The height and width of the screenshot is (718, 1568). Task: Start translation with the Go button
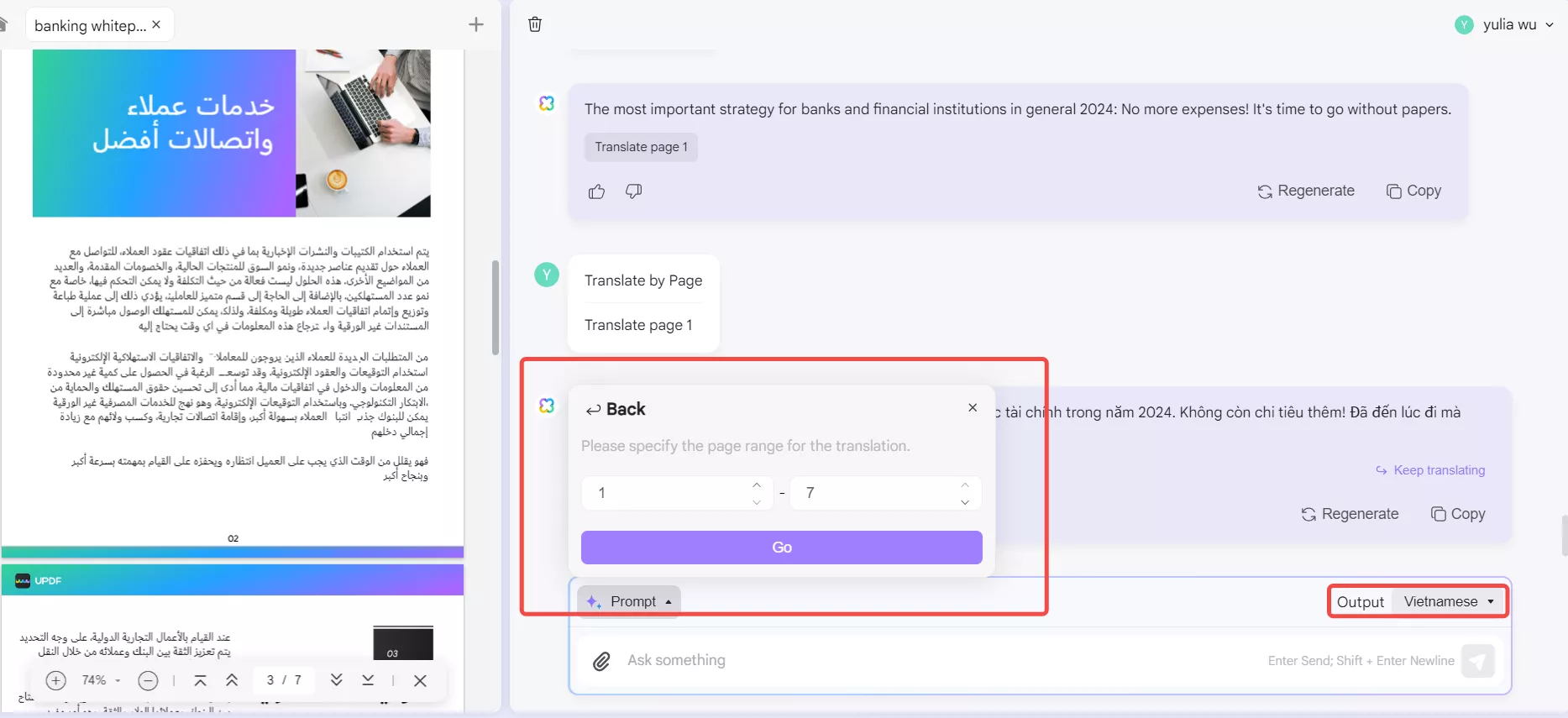[782, 548]
